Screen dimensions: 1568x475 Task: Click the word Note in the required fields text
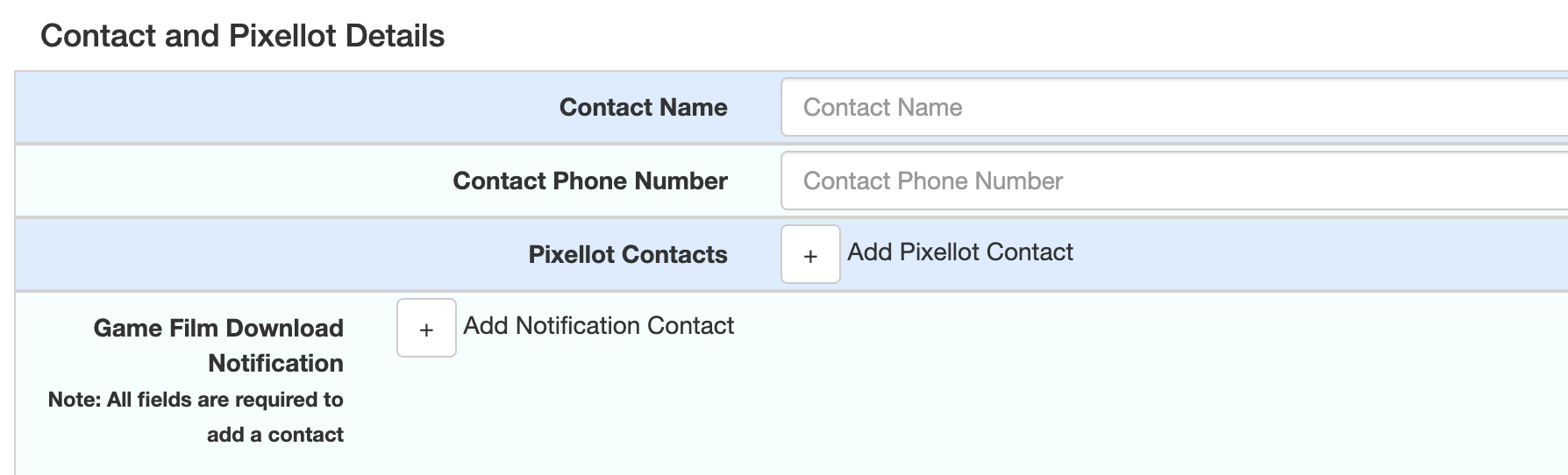(x=72, y=400)
